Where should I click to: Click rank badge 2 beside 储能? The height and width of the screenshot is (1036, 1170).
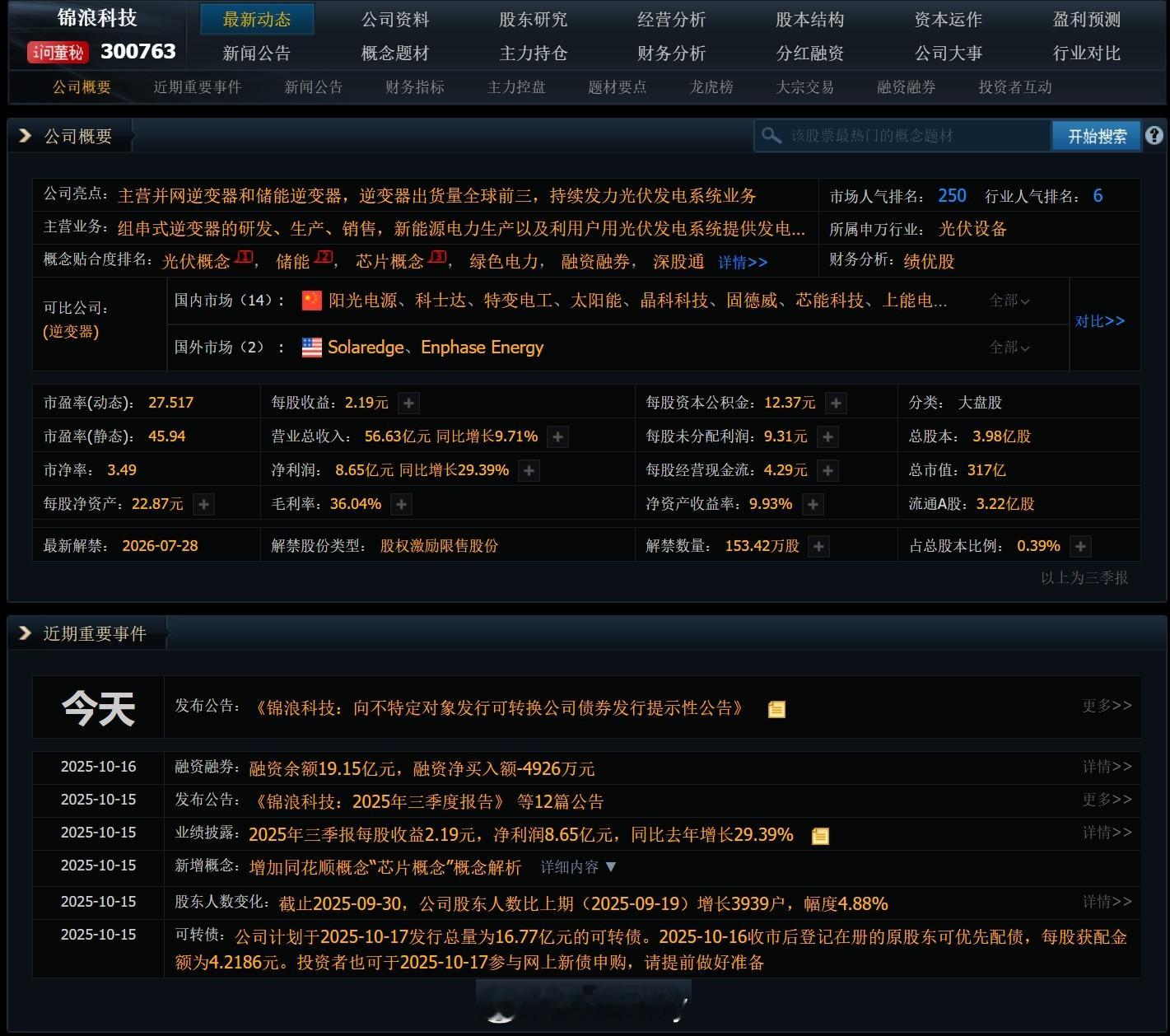(x=324, y=257)
